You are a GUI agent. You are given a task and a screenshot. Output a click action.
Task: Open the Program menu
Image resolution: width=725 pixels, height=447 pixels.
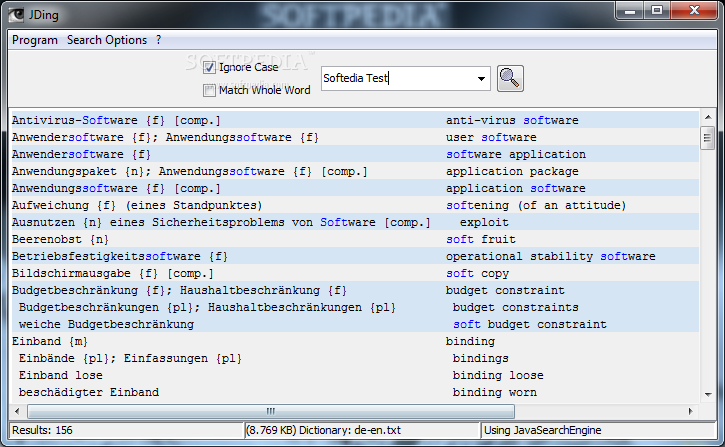coord(35,40)
